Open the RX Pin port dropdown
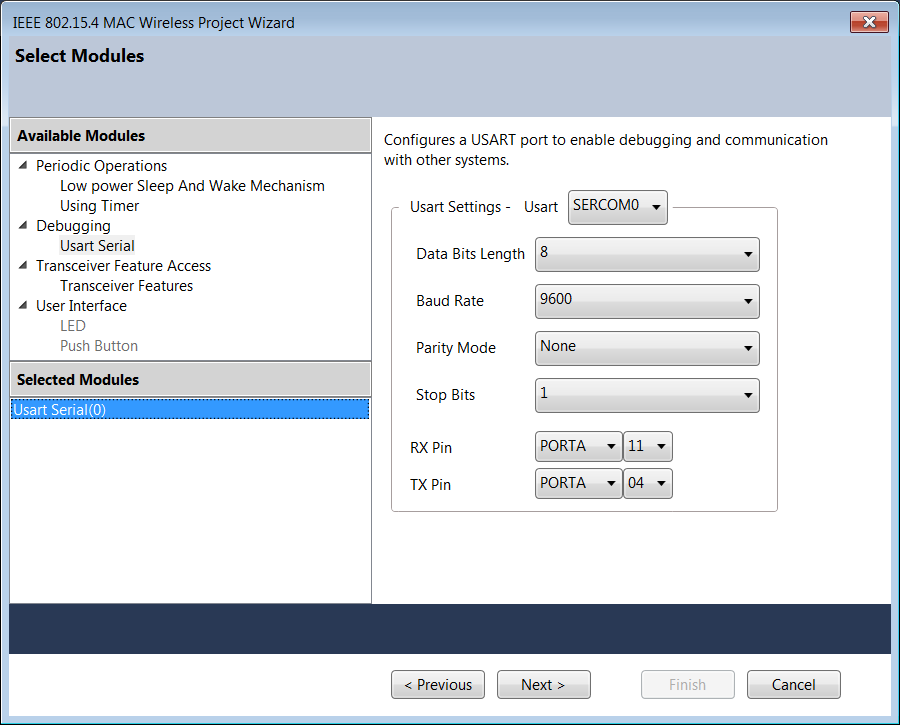Viewport: 900px width, 725px height. pos(579,447)
